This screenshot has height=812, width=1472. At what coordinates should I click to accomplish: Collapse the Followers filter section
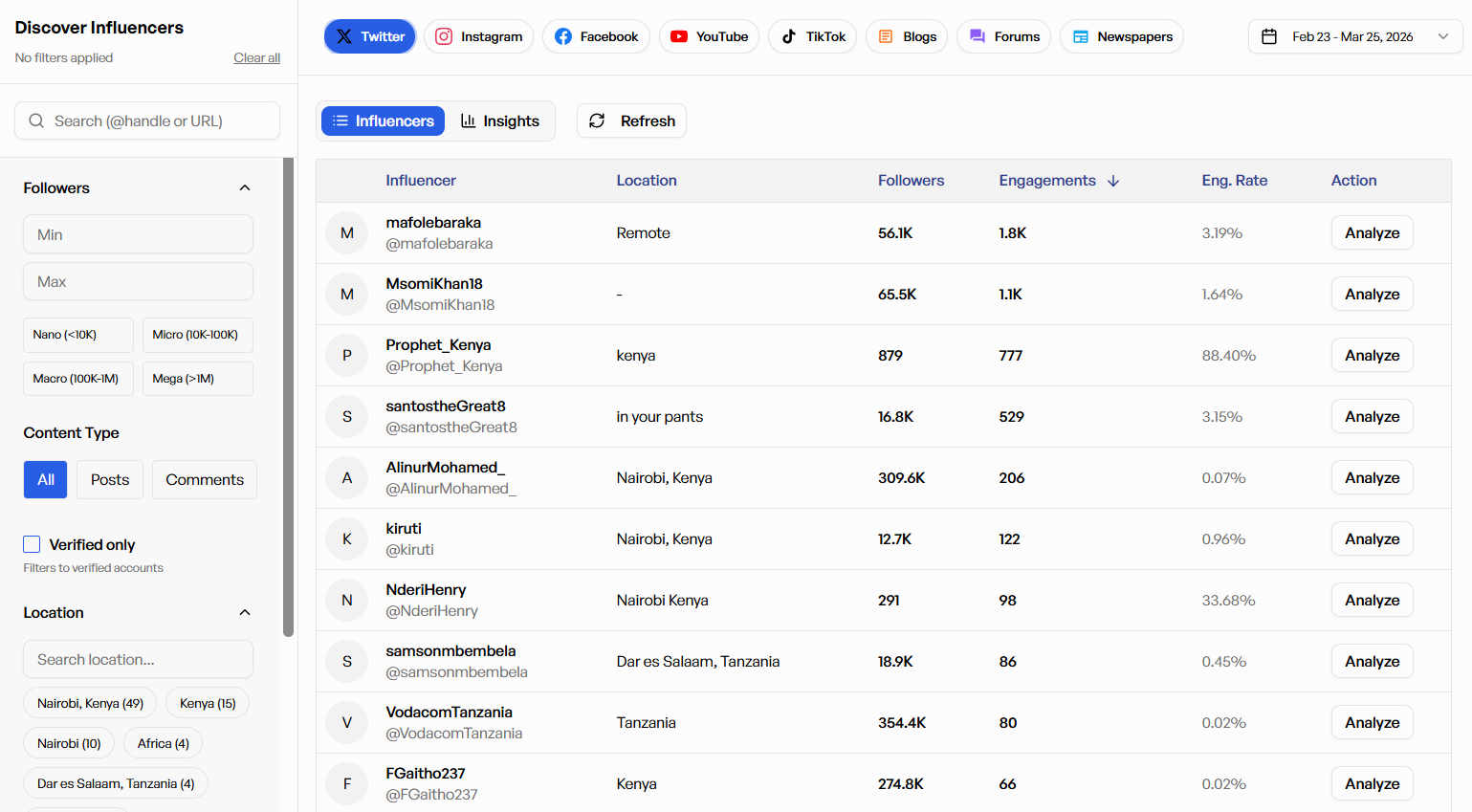tap(245, 188)
